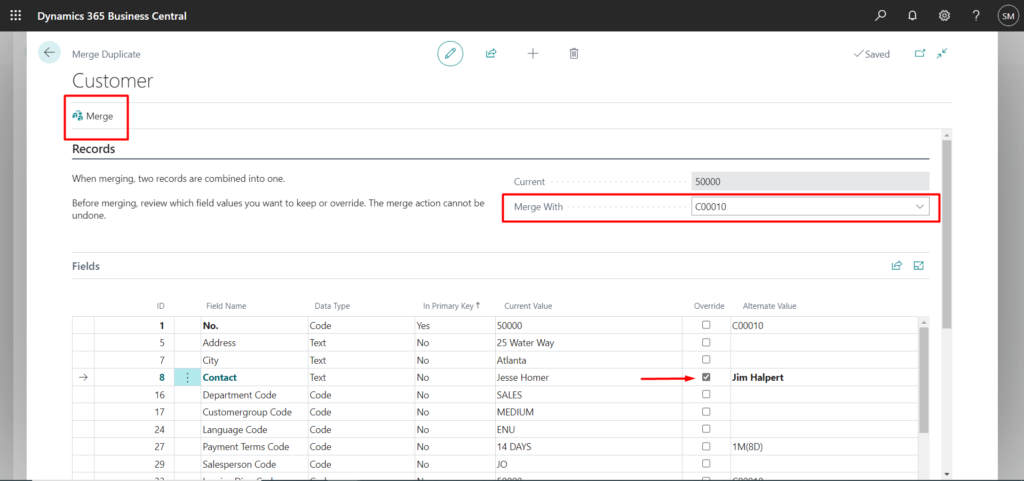Click the Override column header
1024x481 pixels.
tap(709, 305)
